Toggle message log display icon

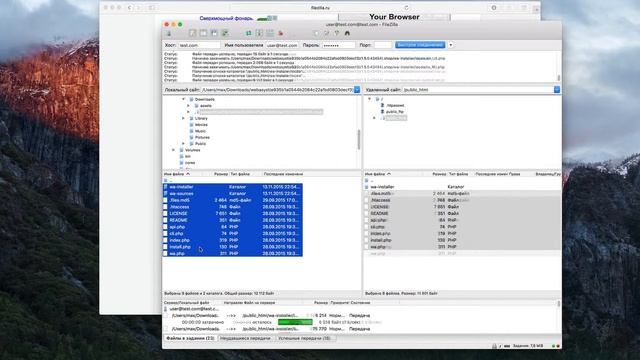coord(193,33)
